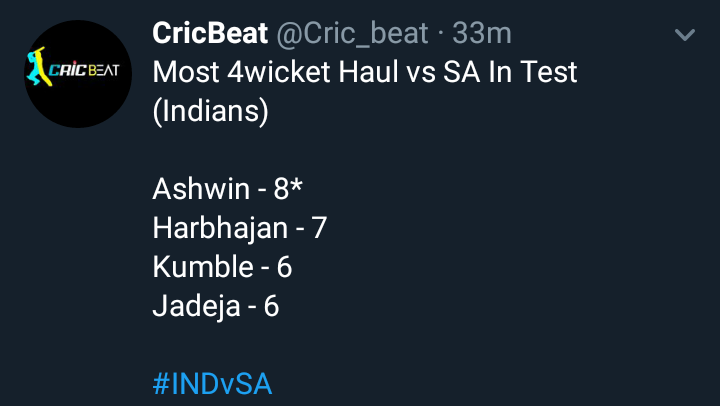Click the 33m timestamp of the tweet

[482, 34]
